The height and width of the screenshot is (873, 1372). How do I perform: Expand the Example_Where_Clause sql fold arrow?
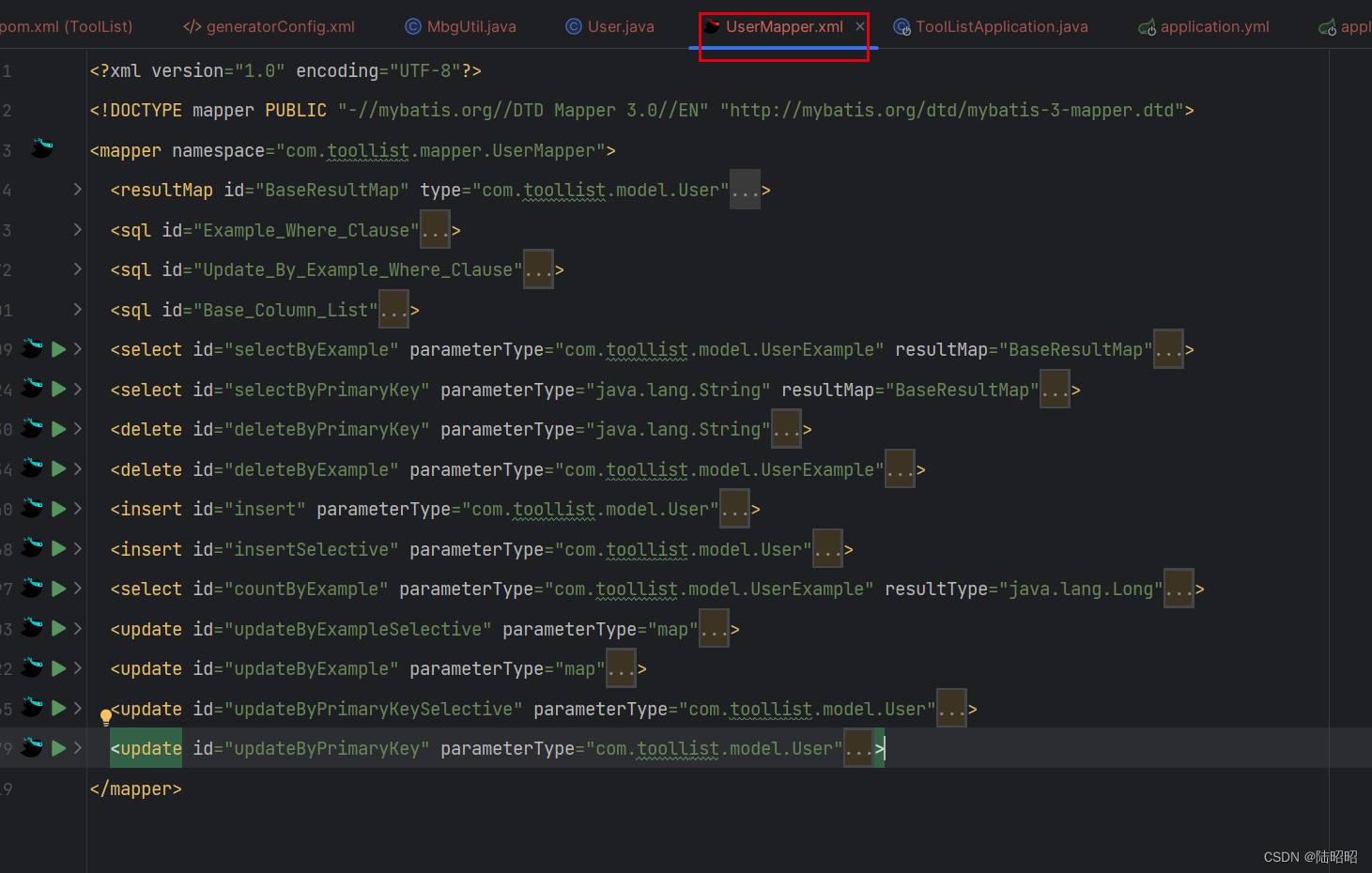pyautogui.click(x=78, y=229)
